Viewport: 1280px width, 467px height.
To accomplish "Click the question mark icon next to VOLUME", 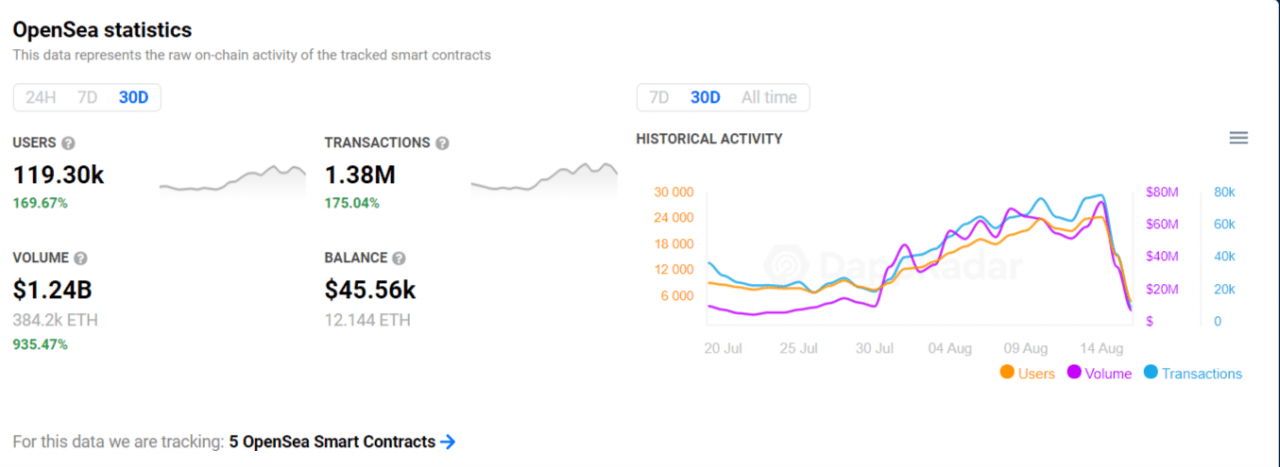I will point(80,258).
